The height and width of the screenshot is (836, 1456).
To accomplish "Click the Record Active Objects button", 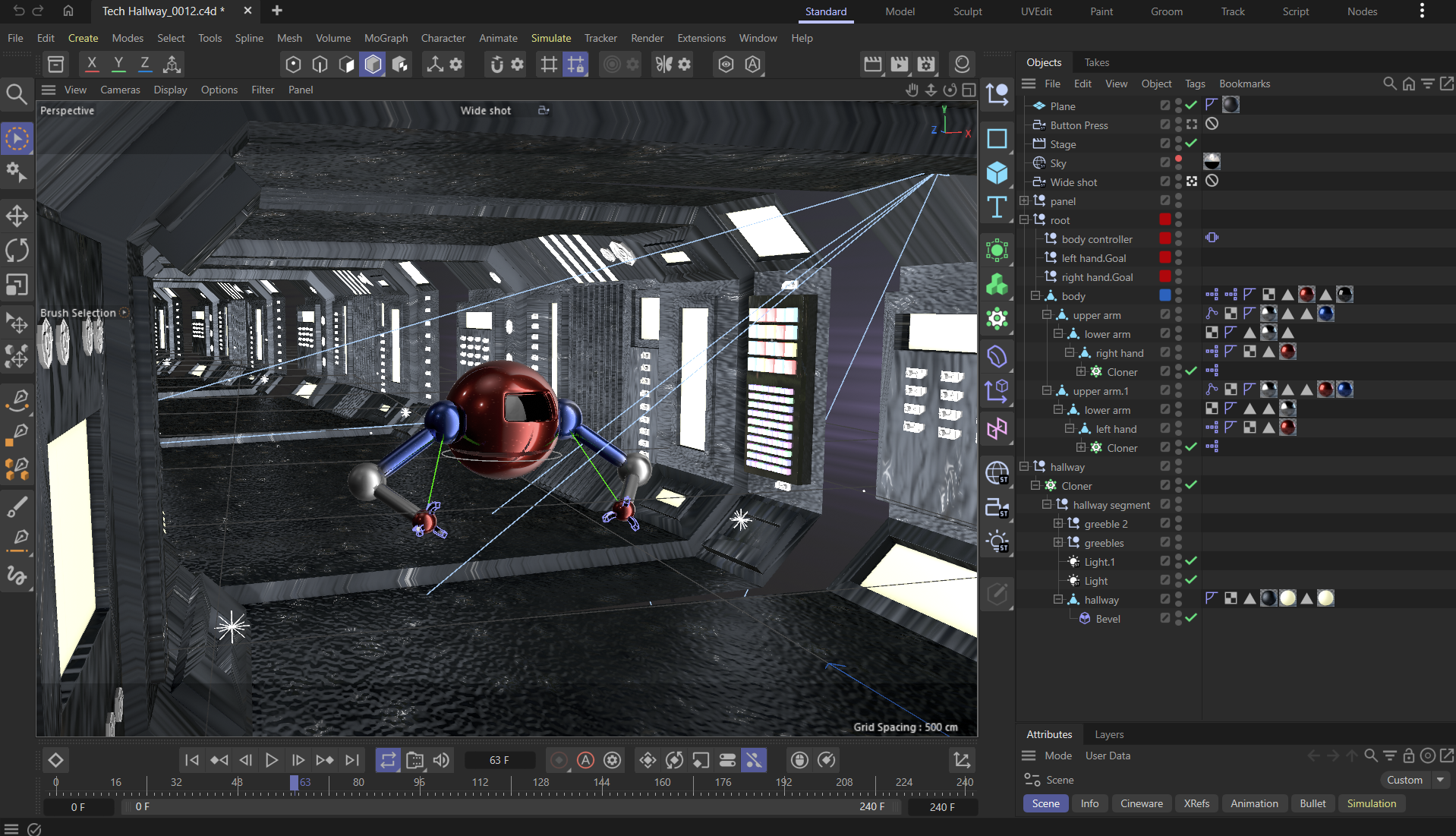I will [x=559, y=760].
